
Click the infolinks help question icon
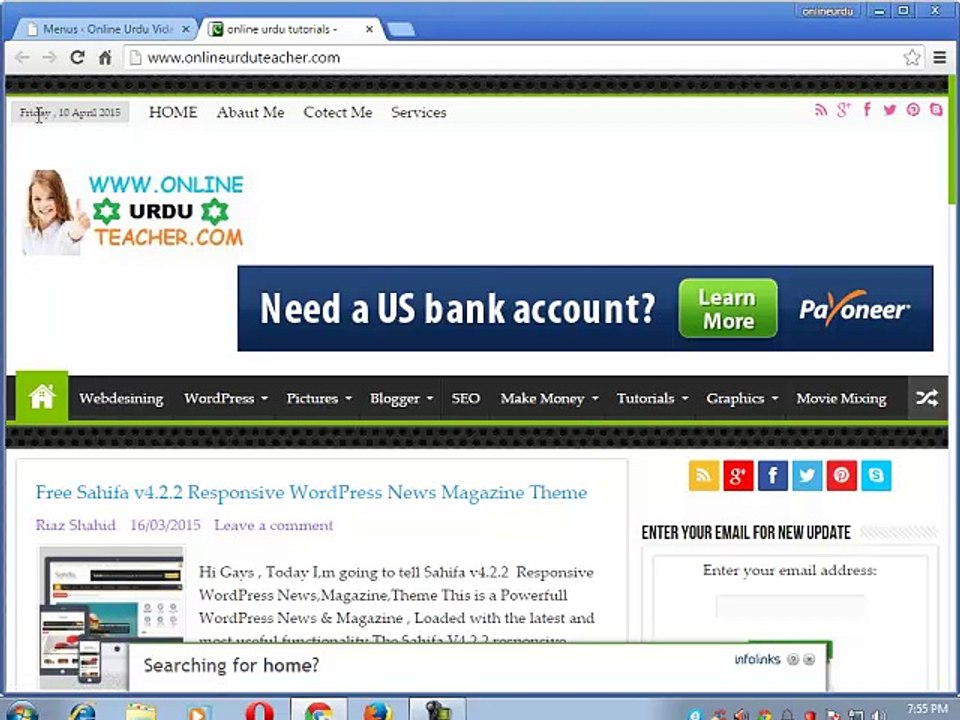pyautogui.click(x=793, y=659)
